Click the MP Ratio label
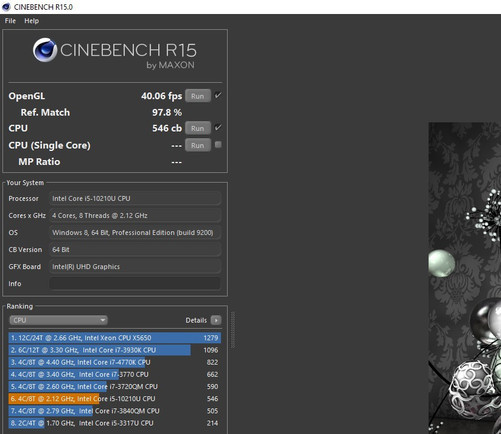Screen dimensions: 501x434 pyautogui.click(x=39, y=162)
